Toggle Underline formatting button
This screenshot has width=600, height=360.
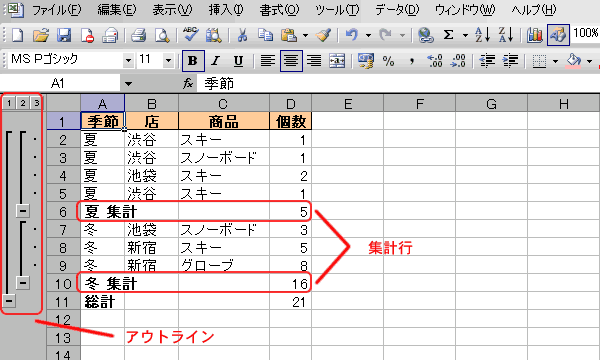click(238, 61)
